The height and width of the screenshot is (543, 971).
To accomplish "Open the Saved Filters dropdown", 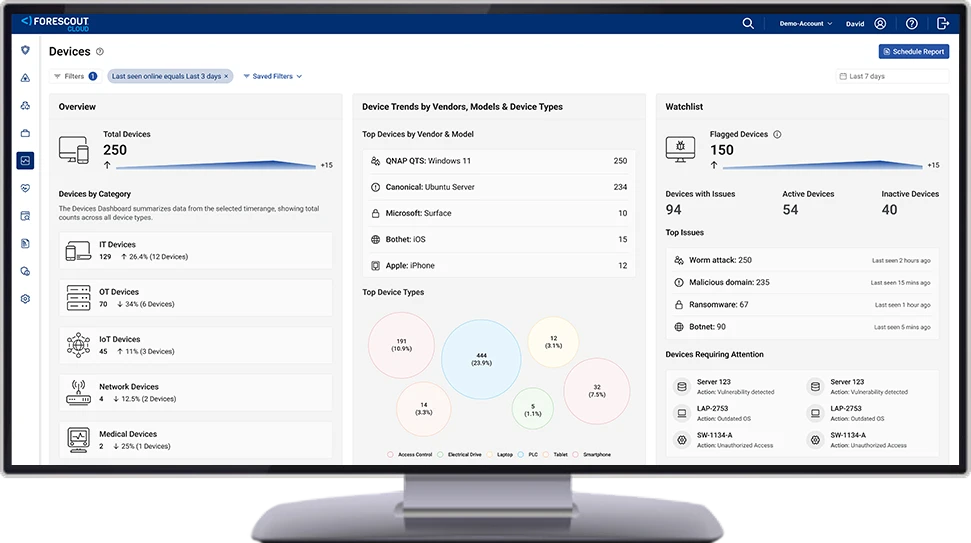I will click(x=272, y=76).
